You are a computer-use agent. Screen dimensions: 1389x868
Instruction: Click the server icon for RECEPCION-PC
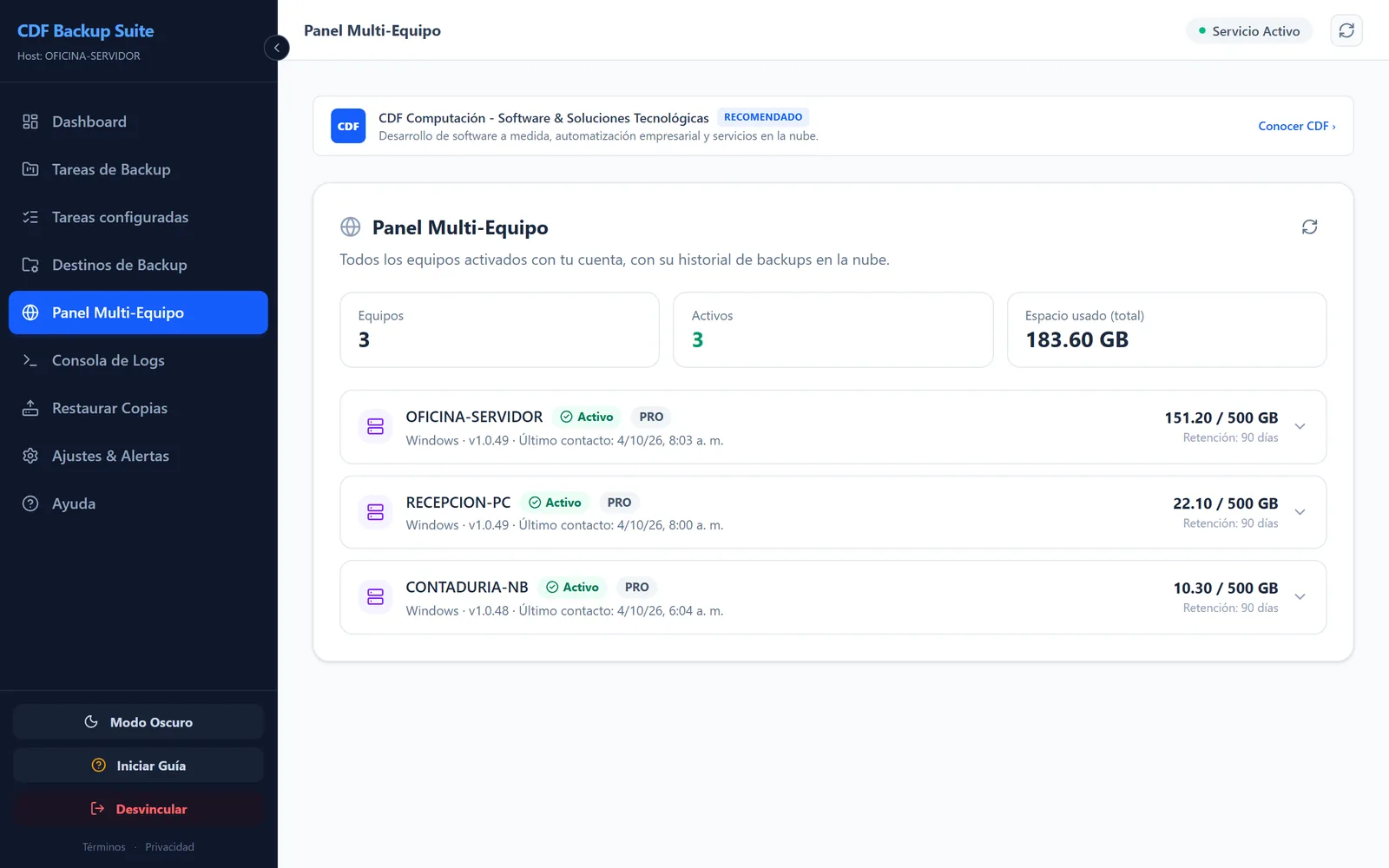tap(375, 512)
